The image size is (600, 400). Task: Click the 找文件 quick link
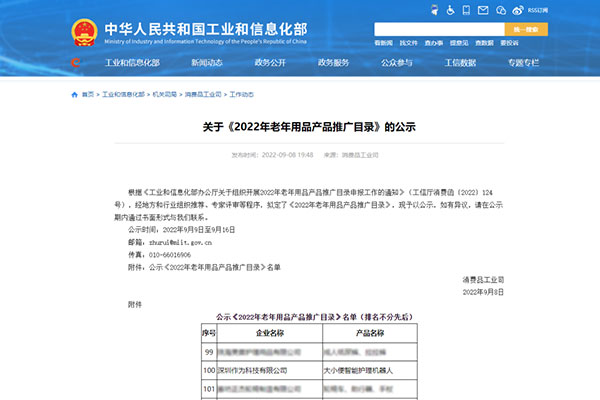(408, 43)
